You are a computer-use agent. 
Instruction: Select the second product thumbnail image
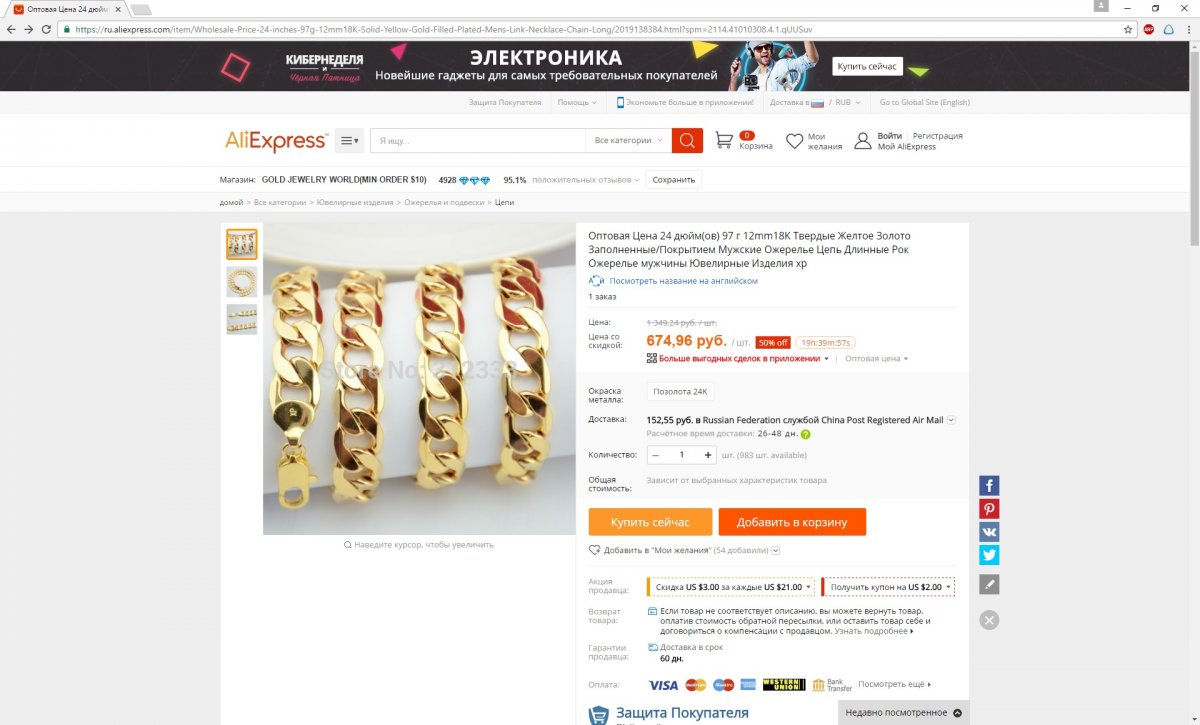tap(241, 281)
